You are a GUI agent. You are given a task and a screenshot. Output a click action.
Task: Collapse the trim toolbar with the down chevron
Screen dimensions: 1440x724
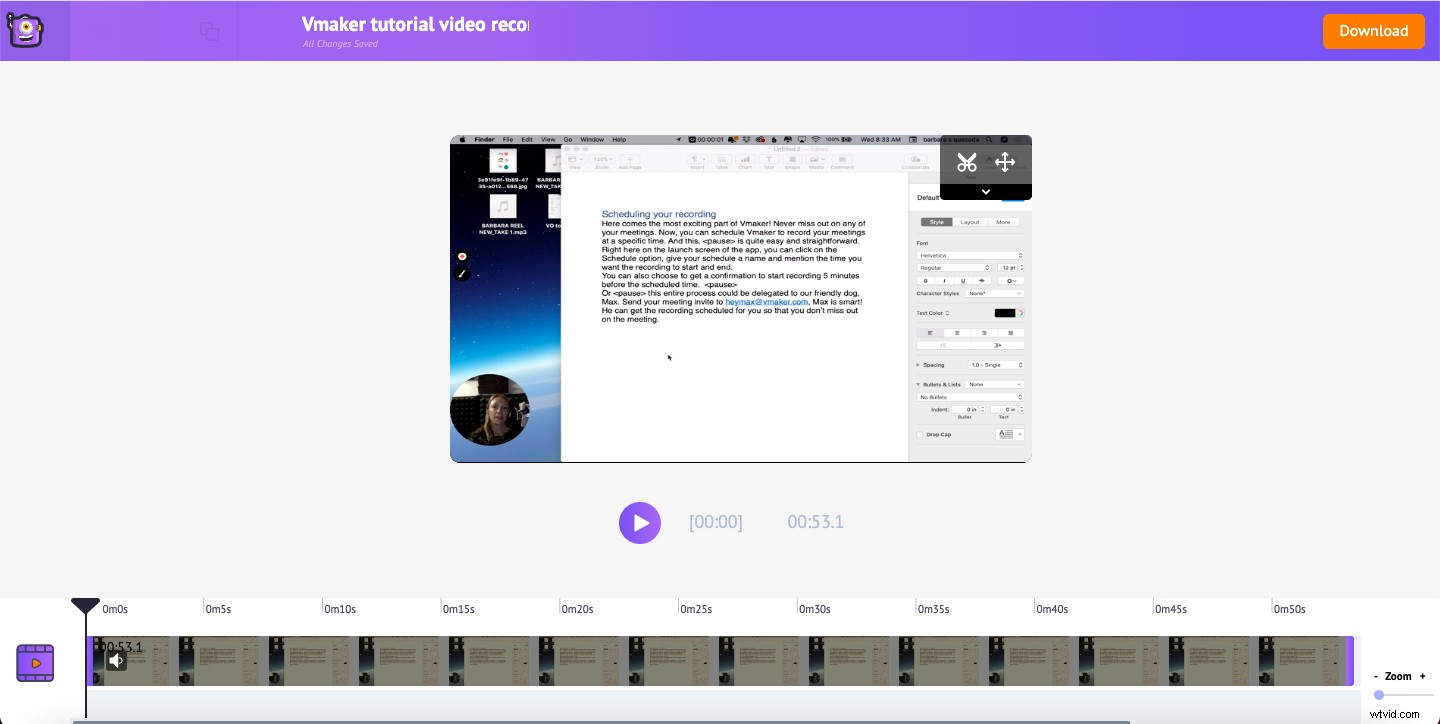(986, 191)
